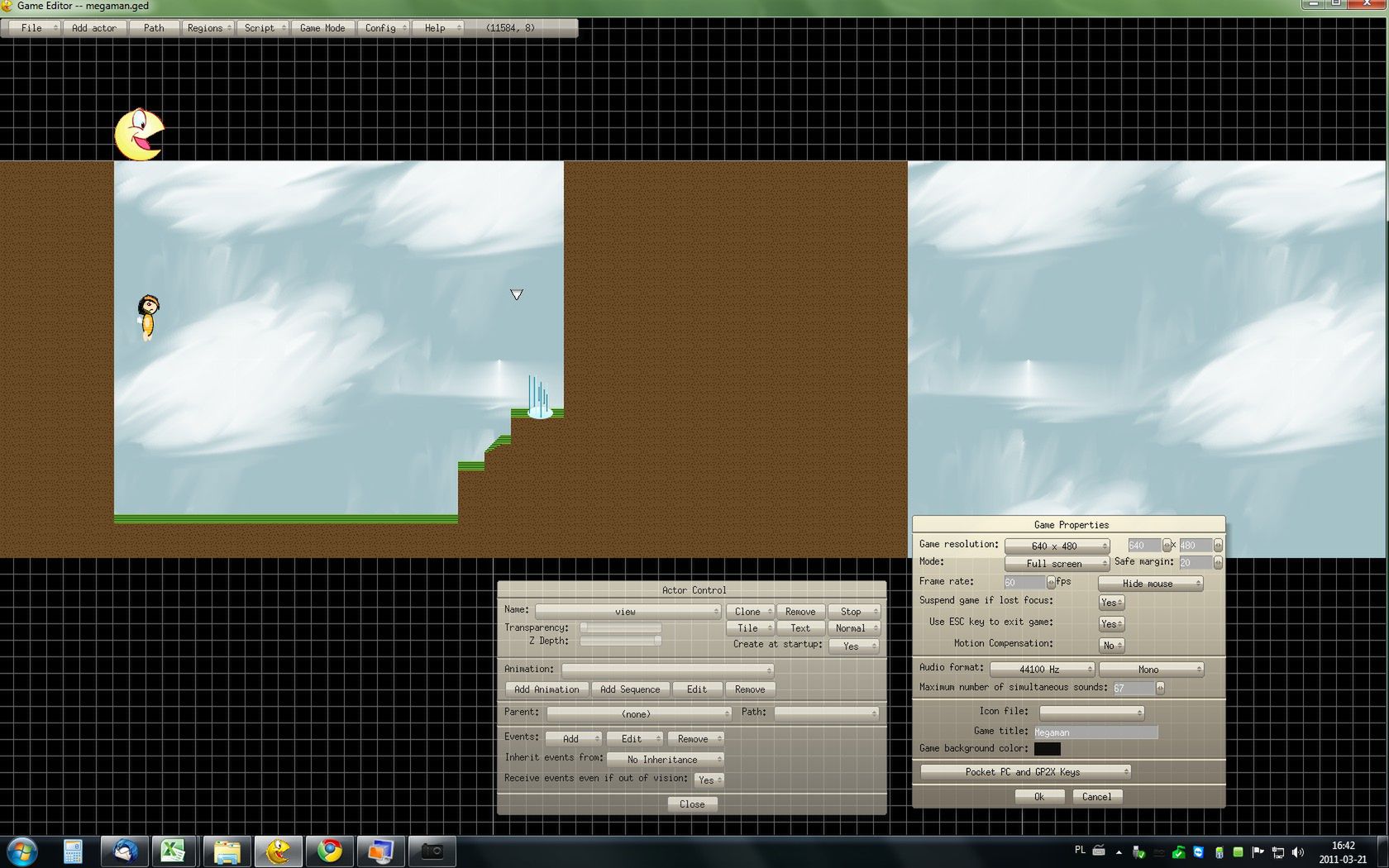Open Excel from the taskbar
1389x868 pixels.
173,851
